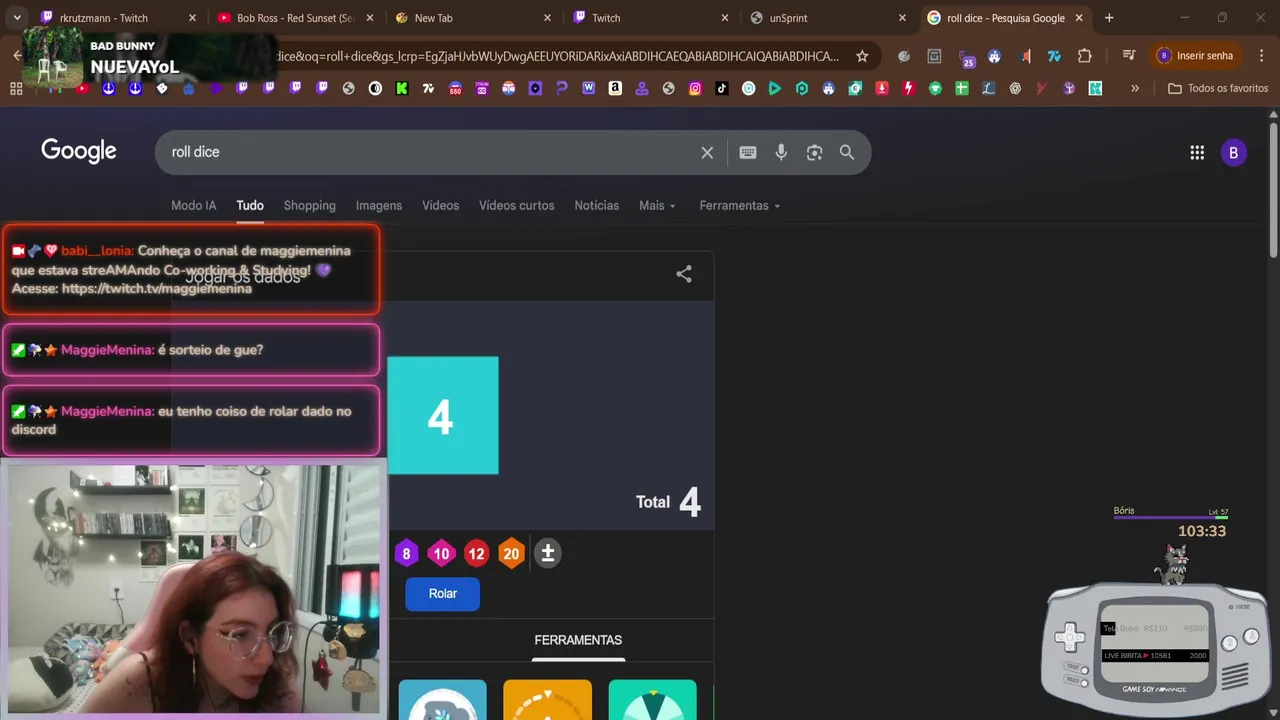
Task: Open the Chrome three-dot menu
Action: point(1261,56)
